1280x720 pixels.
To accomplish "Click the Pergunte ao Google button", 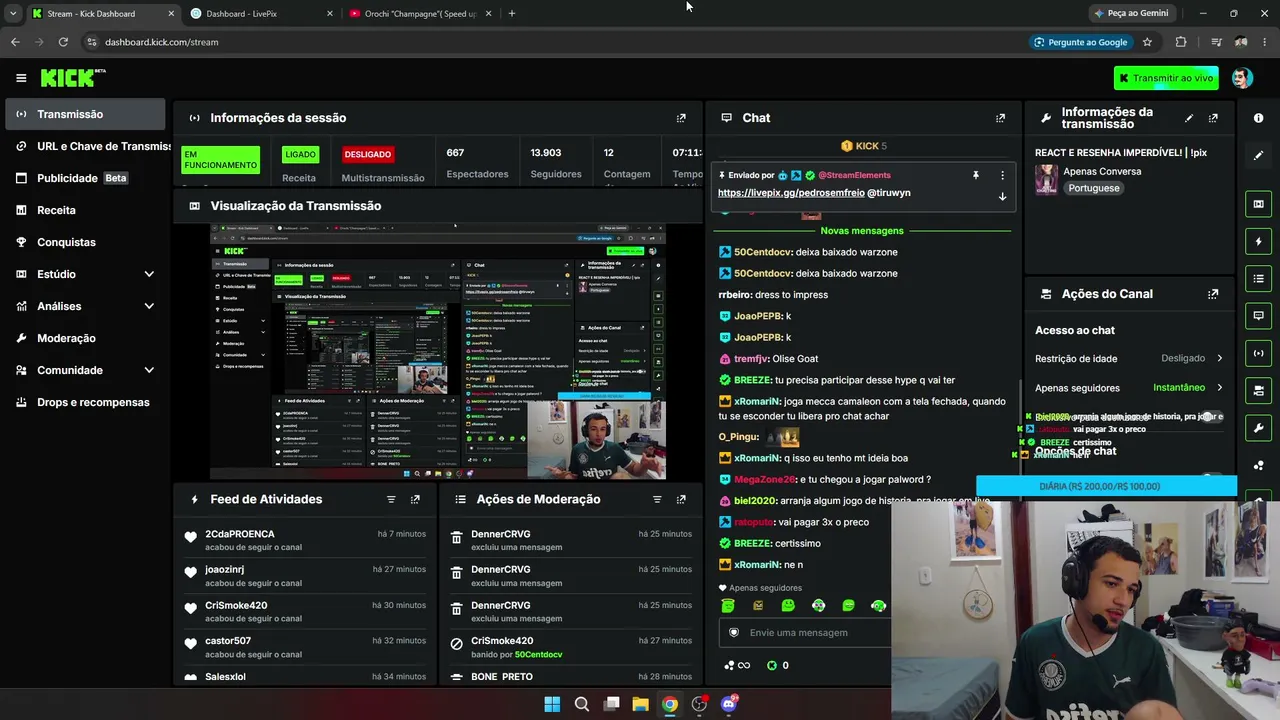I will point(1081,42).
